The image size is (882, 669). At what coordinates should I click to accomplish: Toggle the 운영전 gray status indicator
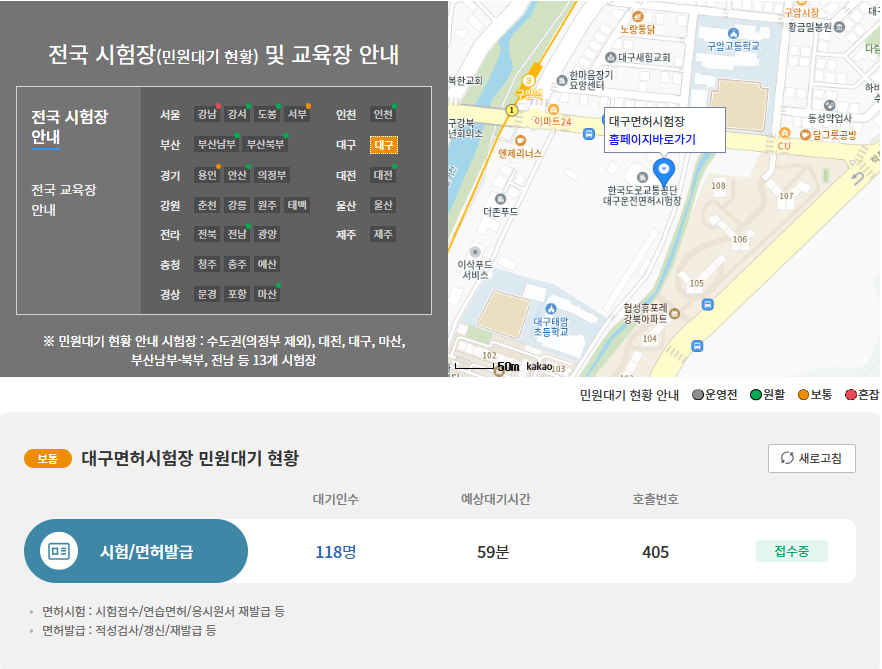(x=696, y=394)
